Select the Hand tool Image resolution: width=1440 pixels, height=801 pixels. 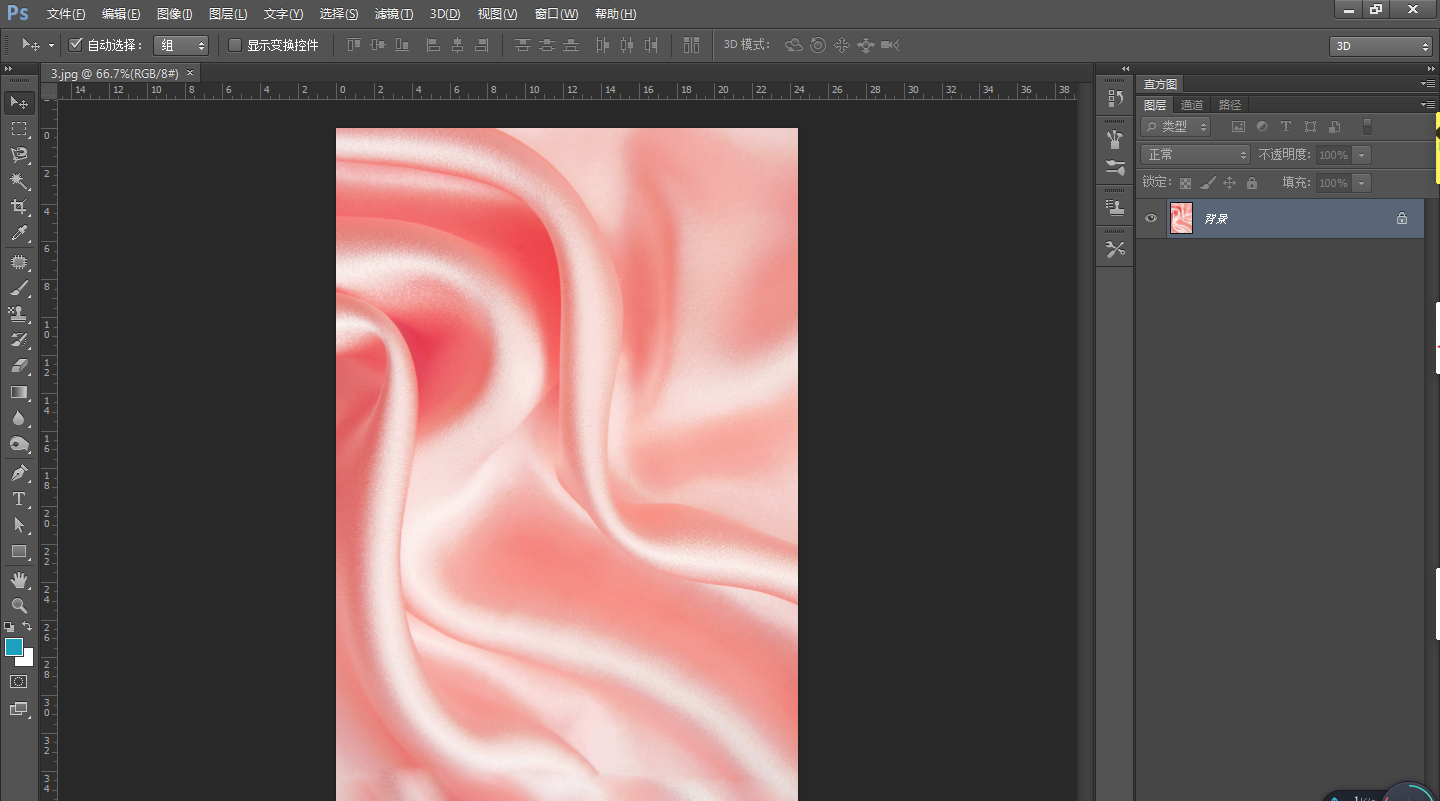pos(19,580)
